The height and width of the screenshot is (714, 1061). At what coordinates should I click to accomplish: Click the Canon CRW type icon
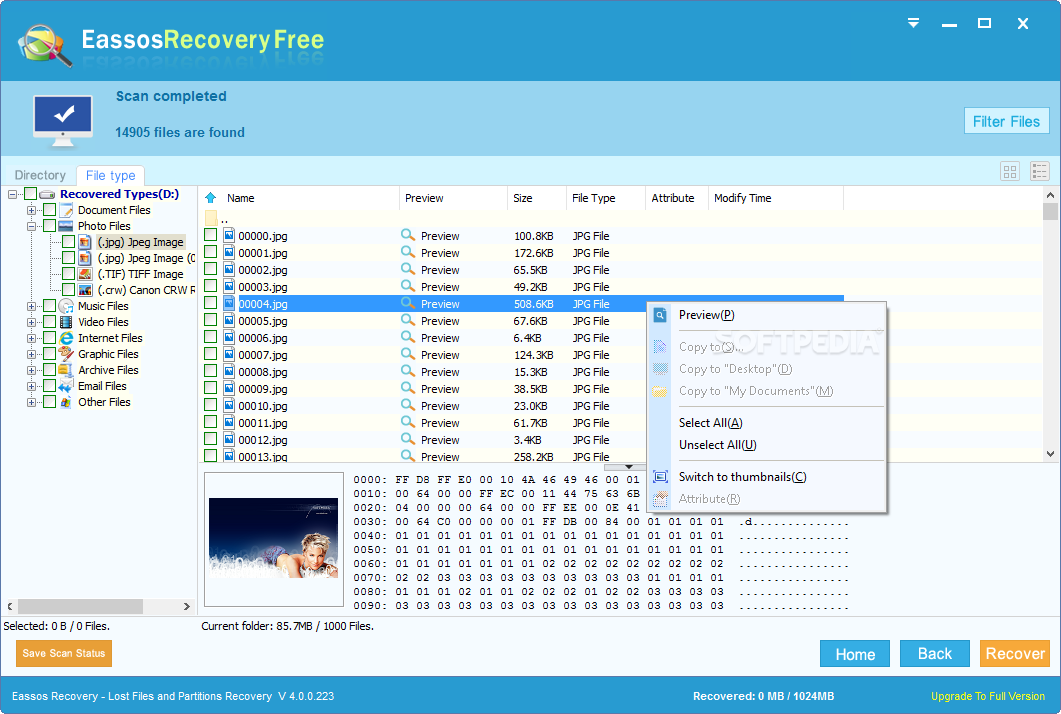click(x=85, y=290)
